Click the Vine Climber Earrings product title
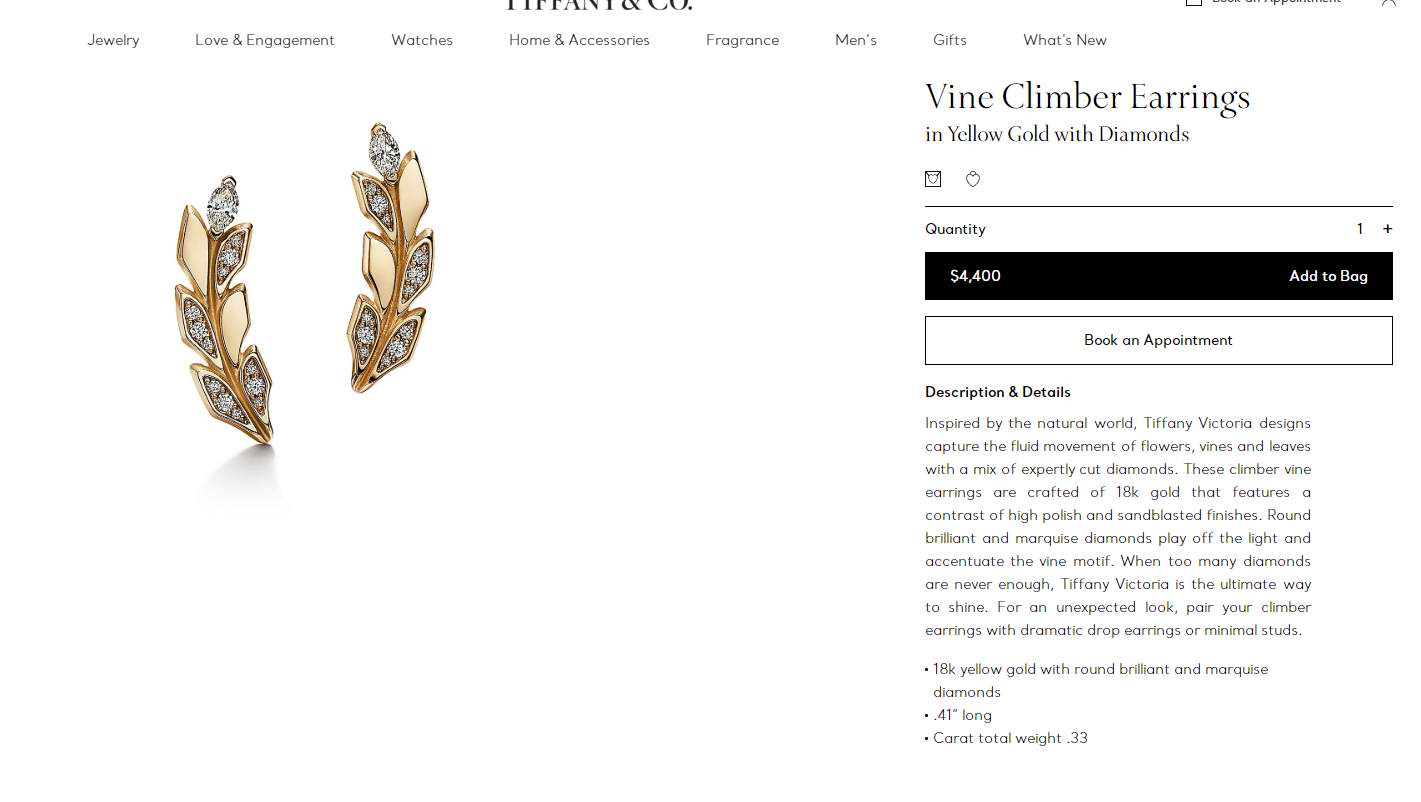The height and width of the screenshot is (802, 1421). coord(1088,98)
